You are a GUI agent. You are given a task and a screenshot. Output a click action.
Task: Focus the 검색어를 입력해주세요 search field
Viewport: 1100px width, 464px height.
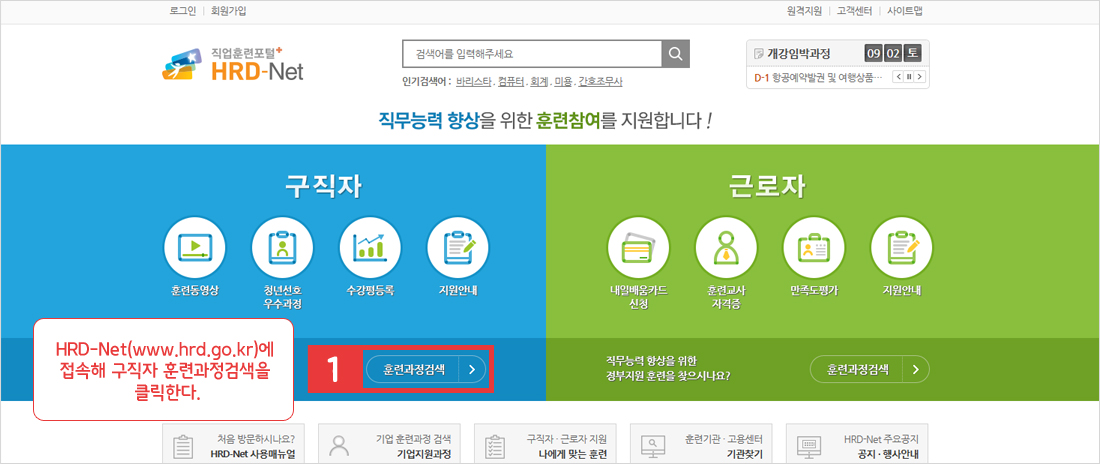coord(532,54)
